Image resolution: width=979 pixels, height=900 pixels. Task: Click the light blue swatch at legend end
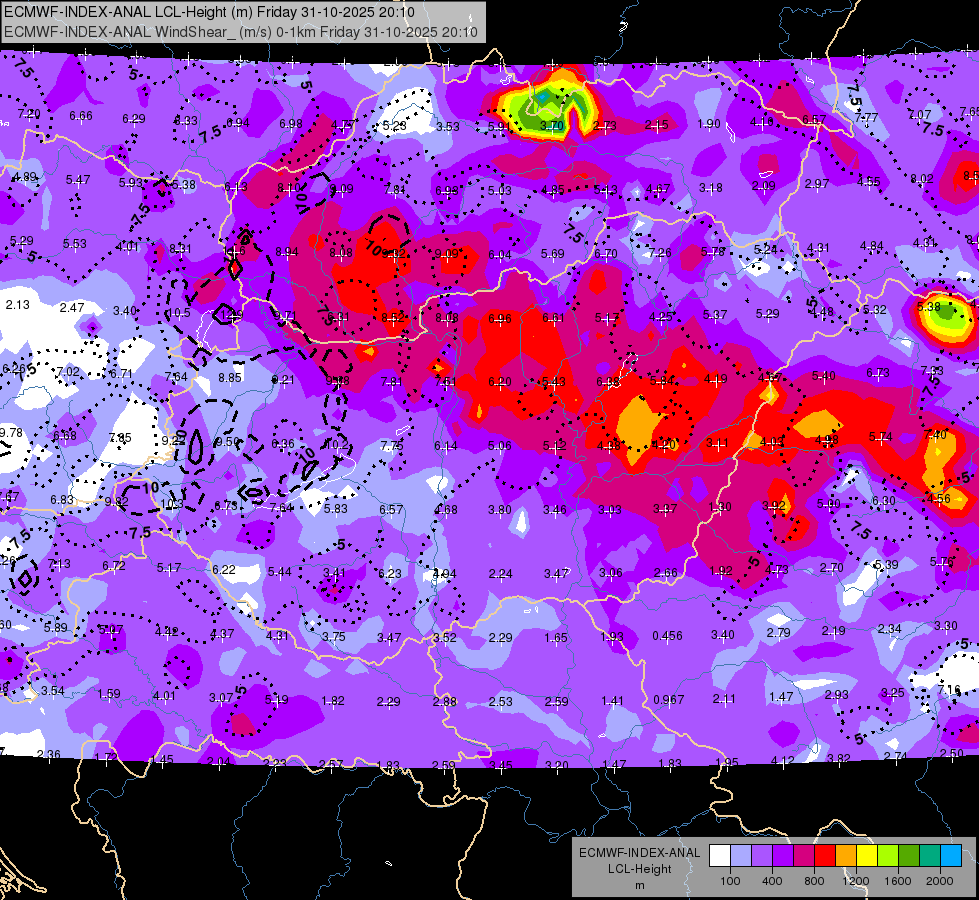point(951,856)
